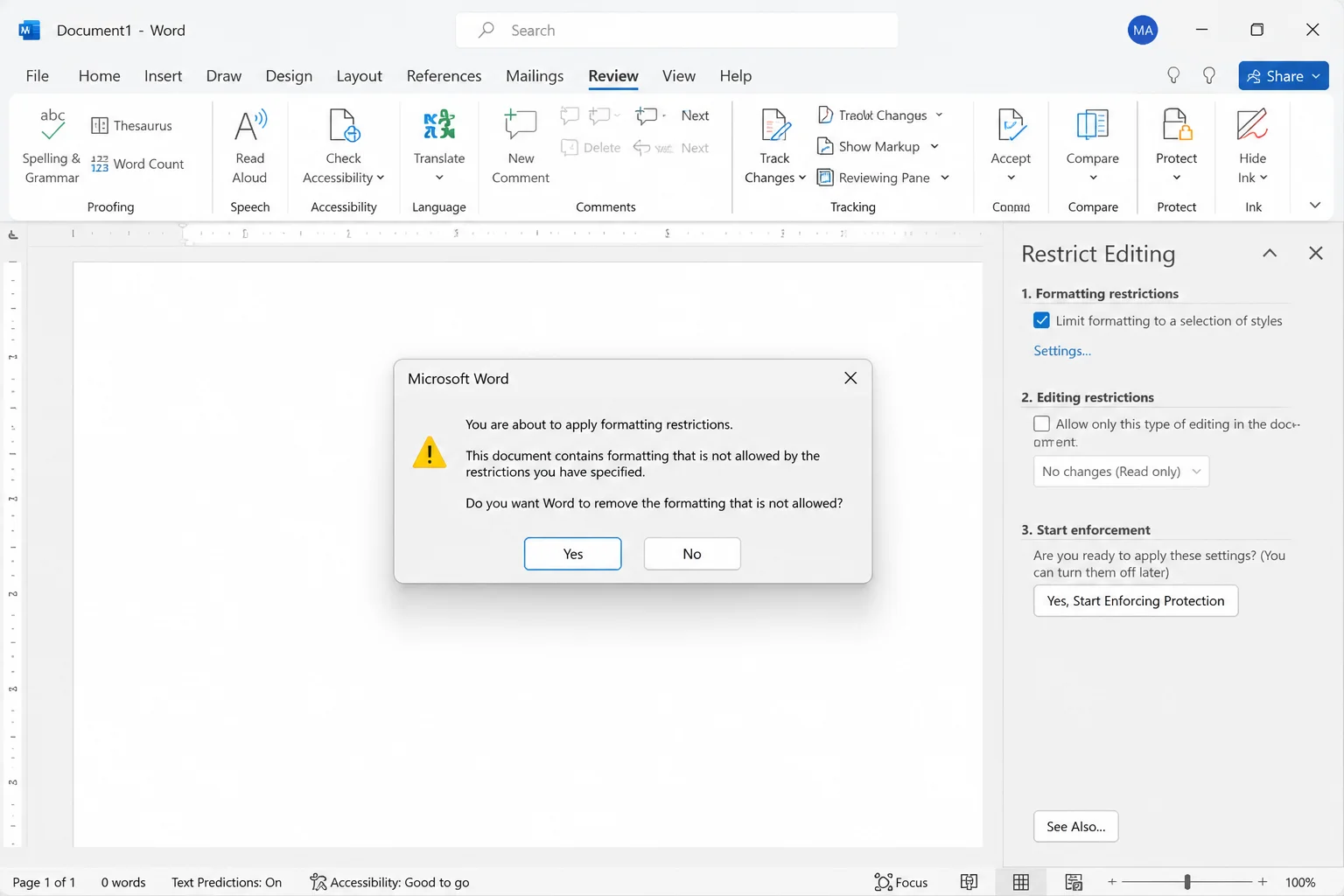1344x896 pixels.
Task: Click the Share button
Action: pos(1284,76)
